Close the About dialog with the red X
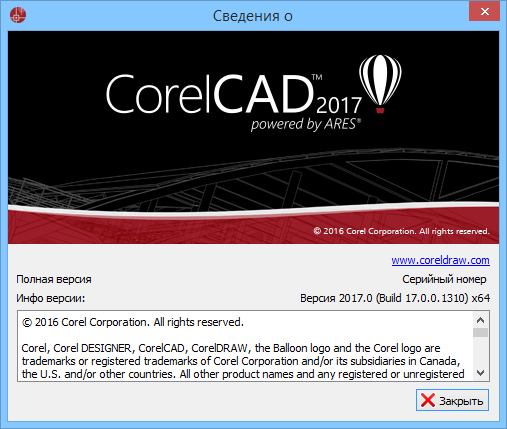The height and width of the screenshot is (429, 507). 484,11
